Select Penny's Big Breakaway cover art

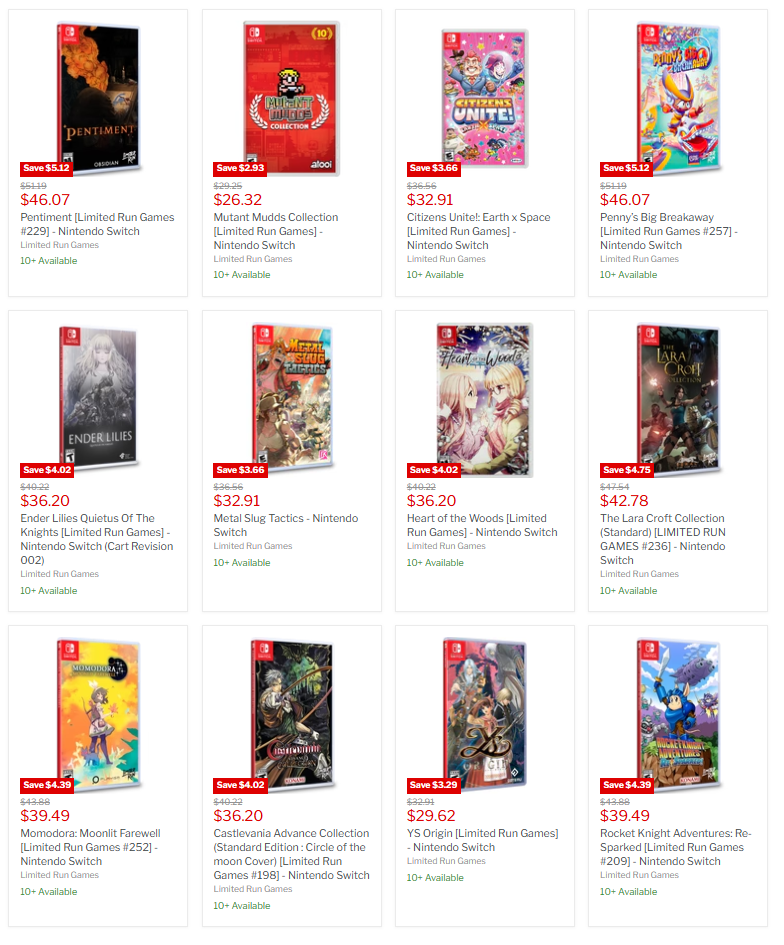(x=679, y=98)
